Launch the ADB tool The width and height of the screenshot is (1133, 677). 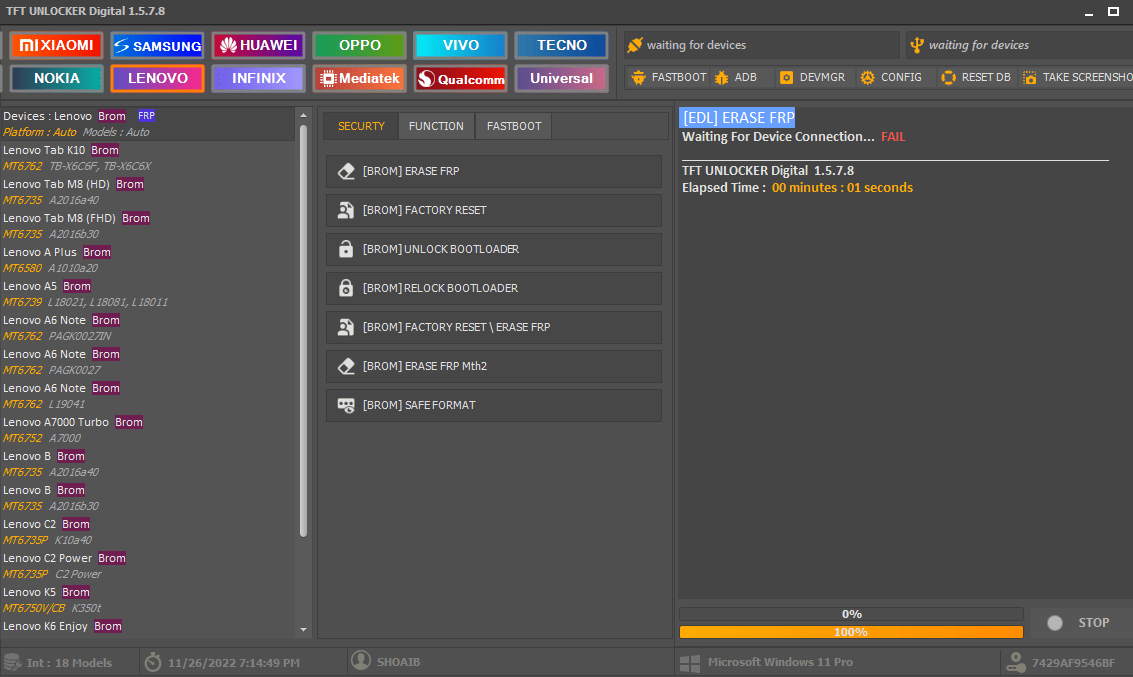739,76
